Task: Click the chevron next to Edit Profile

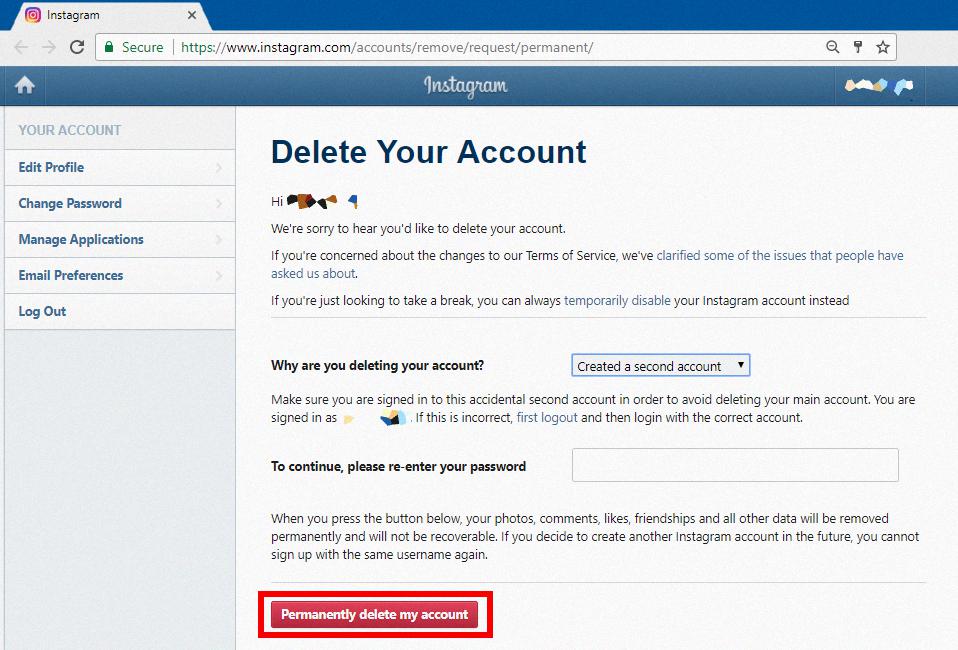Action: tap(219, 167)
